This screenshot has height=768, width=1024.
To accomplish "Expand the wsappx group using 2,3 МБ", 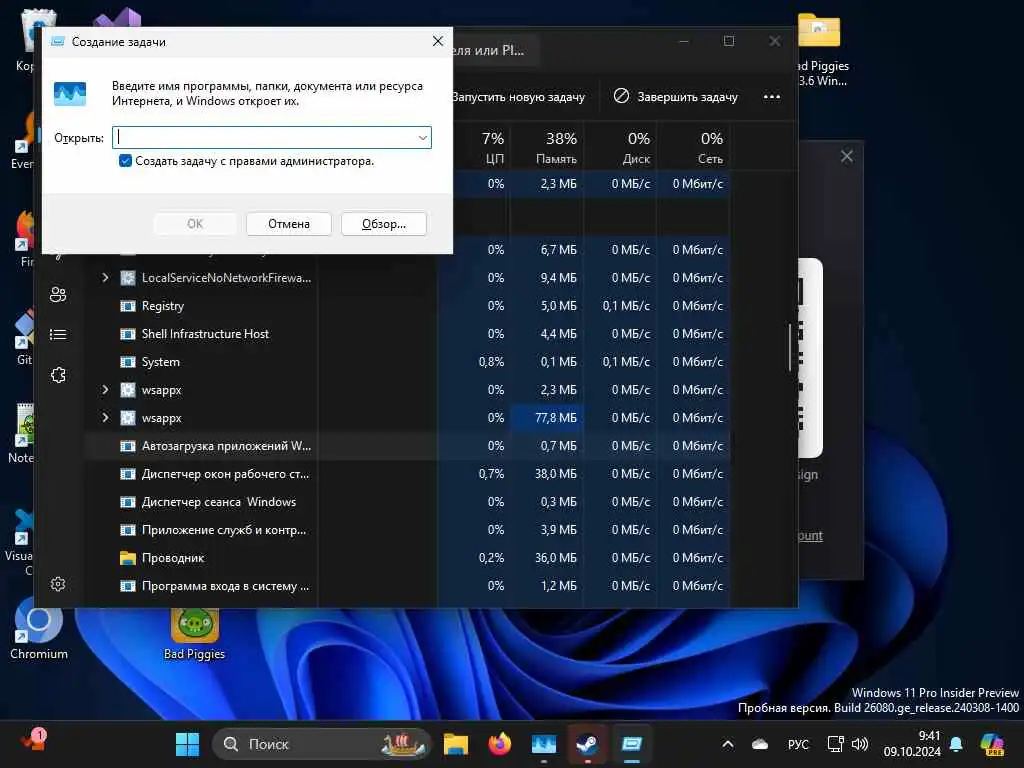I will 105,390.
